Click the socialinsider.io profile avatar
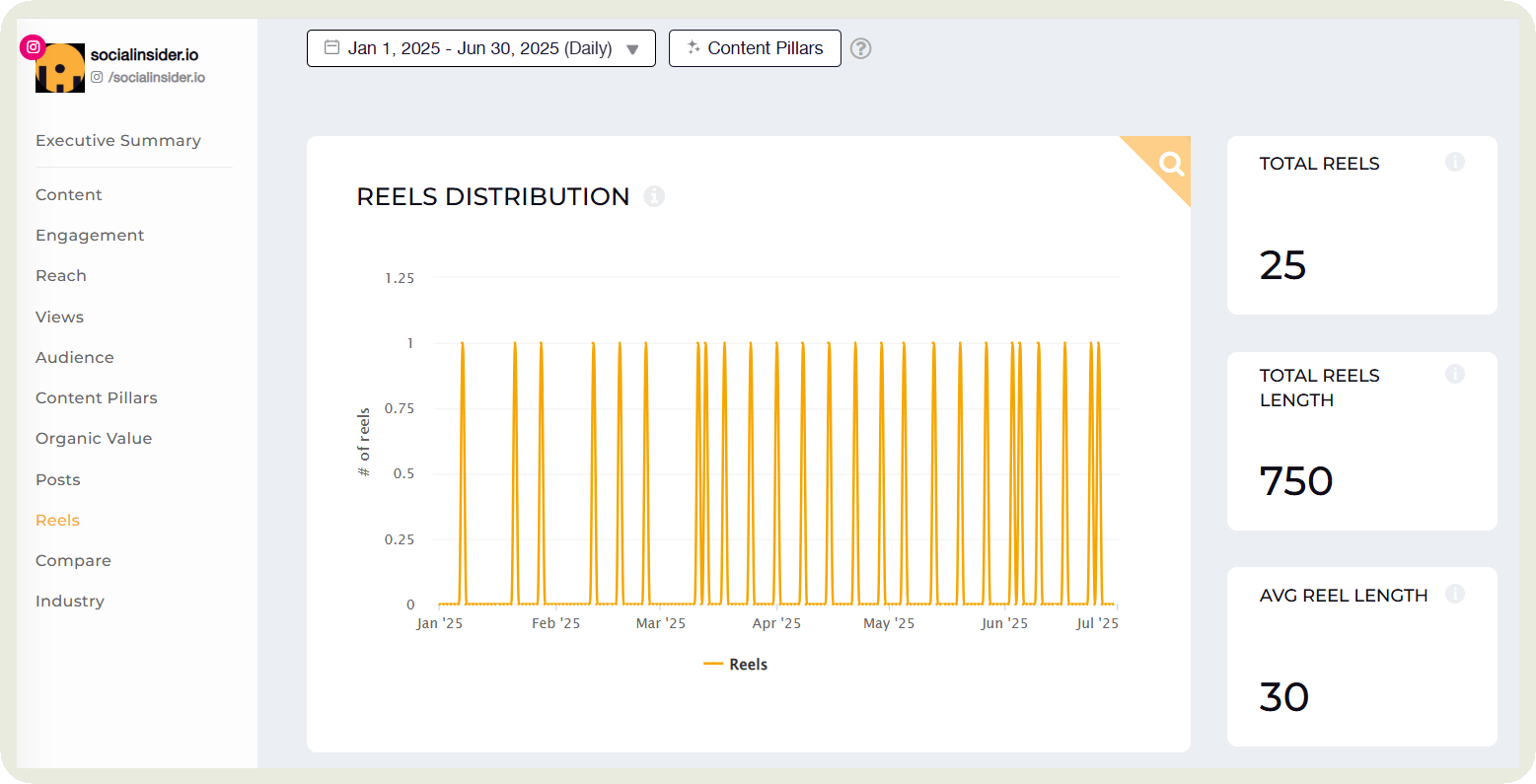This screenshot has height=784, width=1536. coord(60,69)
